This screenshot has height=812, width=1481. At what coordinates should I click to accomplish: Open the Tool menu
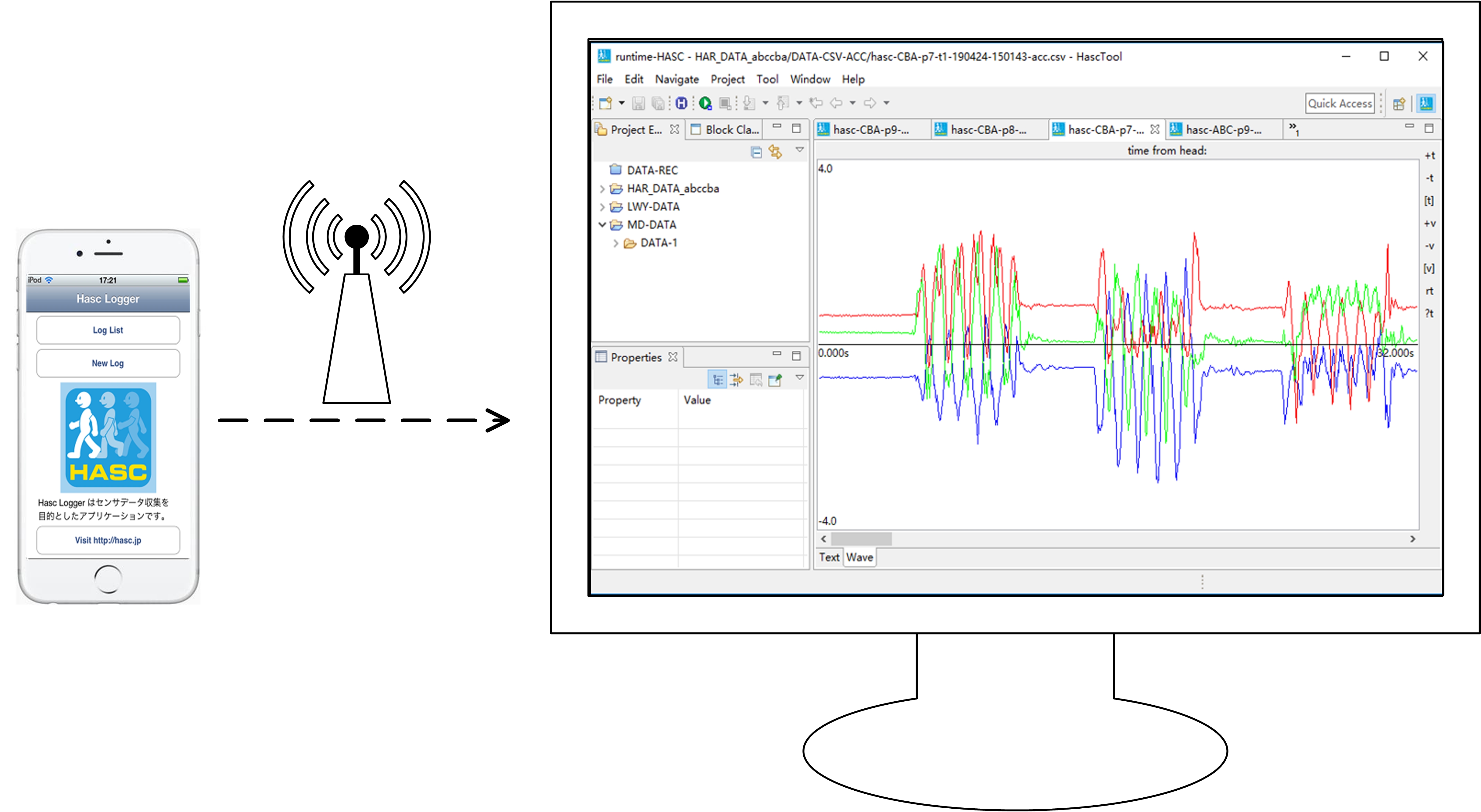(767, 79)
